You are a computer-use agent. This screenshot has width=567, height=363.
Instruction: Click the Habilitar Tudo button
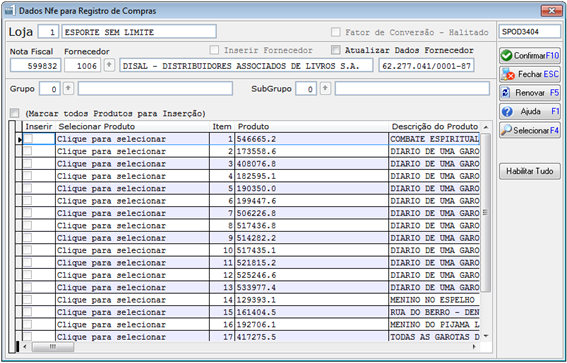(530, 171)
